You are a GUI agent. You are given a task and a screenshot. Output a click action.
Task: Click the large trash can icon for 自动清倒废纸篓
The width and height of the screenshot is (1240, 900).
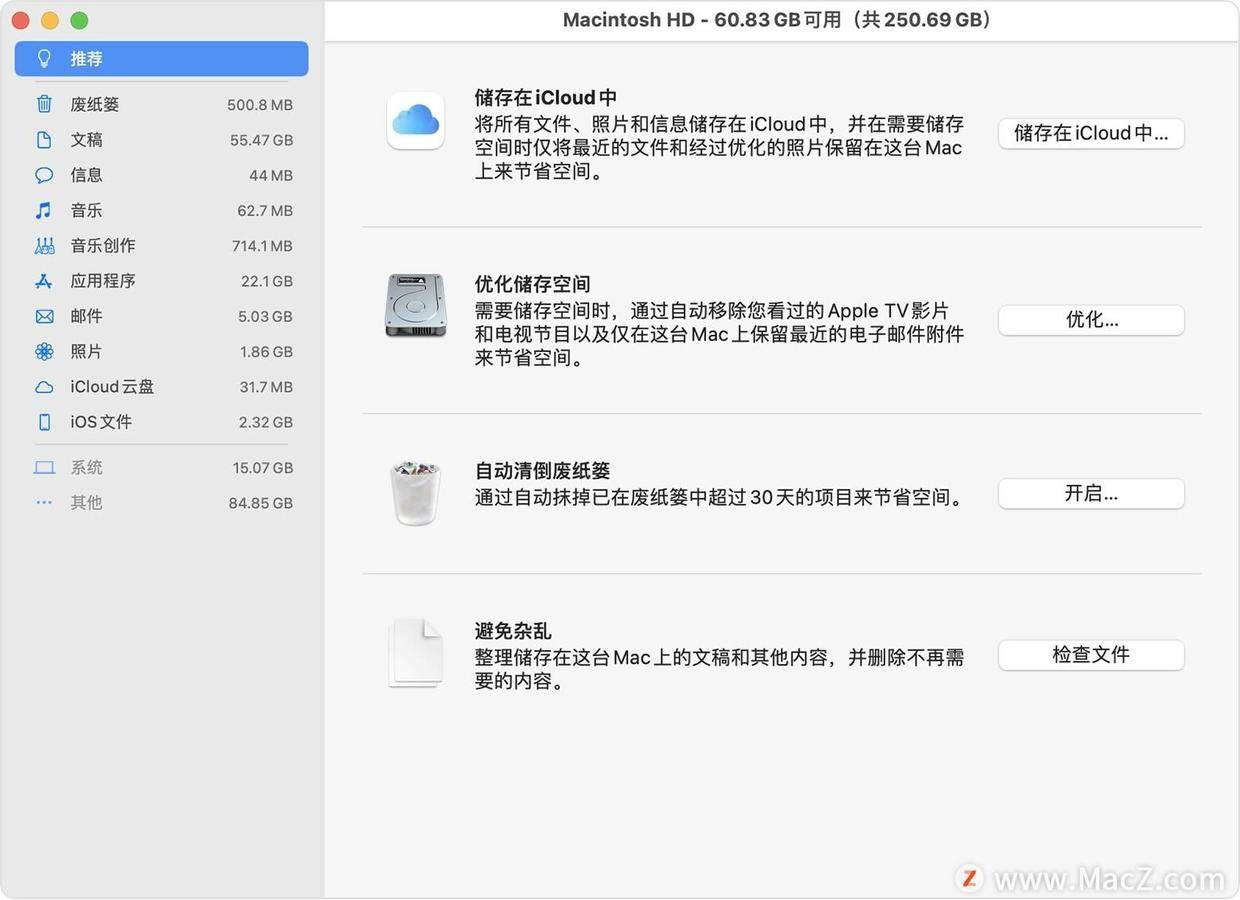tap(416, 493)
